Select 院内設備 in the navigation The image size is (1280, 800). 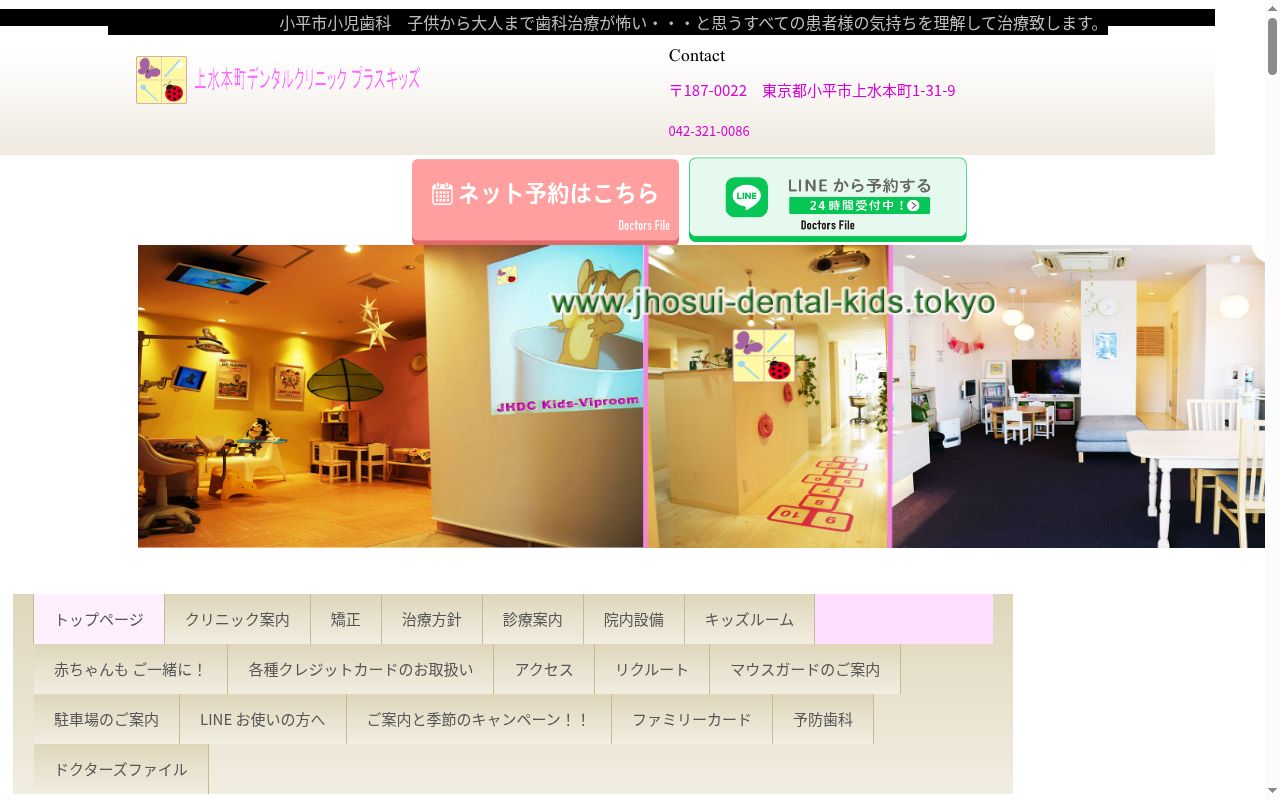click(x=634, y=620)
